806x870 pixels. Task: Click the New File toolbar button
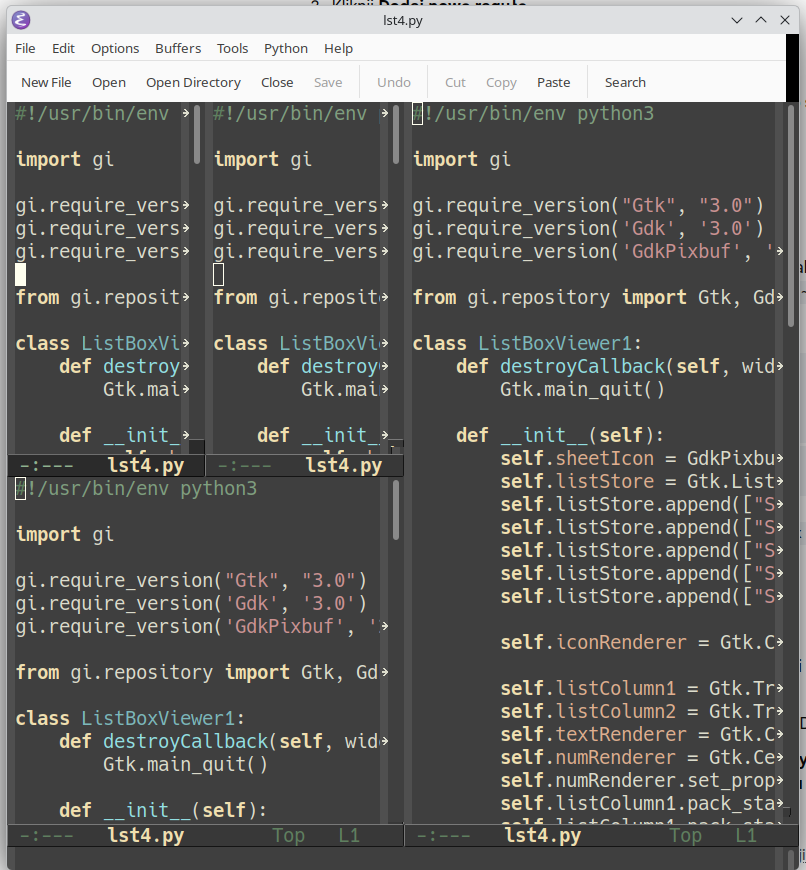point(46,83)
